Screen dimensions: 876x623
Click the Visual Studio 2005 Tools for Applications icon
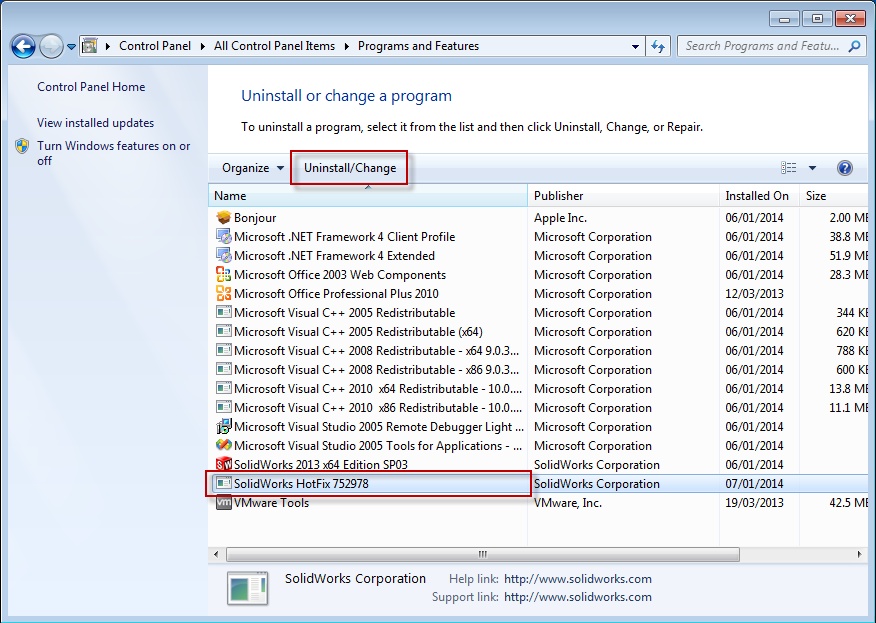pyautogui.click(x=223, y=445)
